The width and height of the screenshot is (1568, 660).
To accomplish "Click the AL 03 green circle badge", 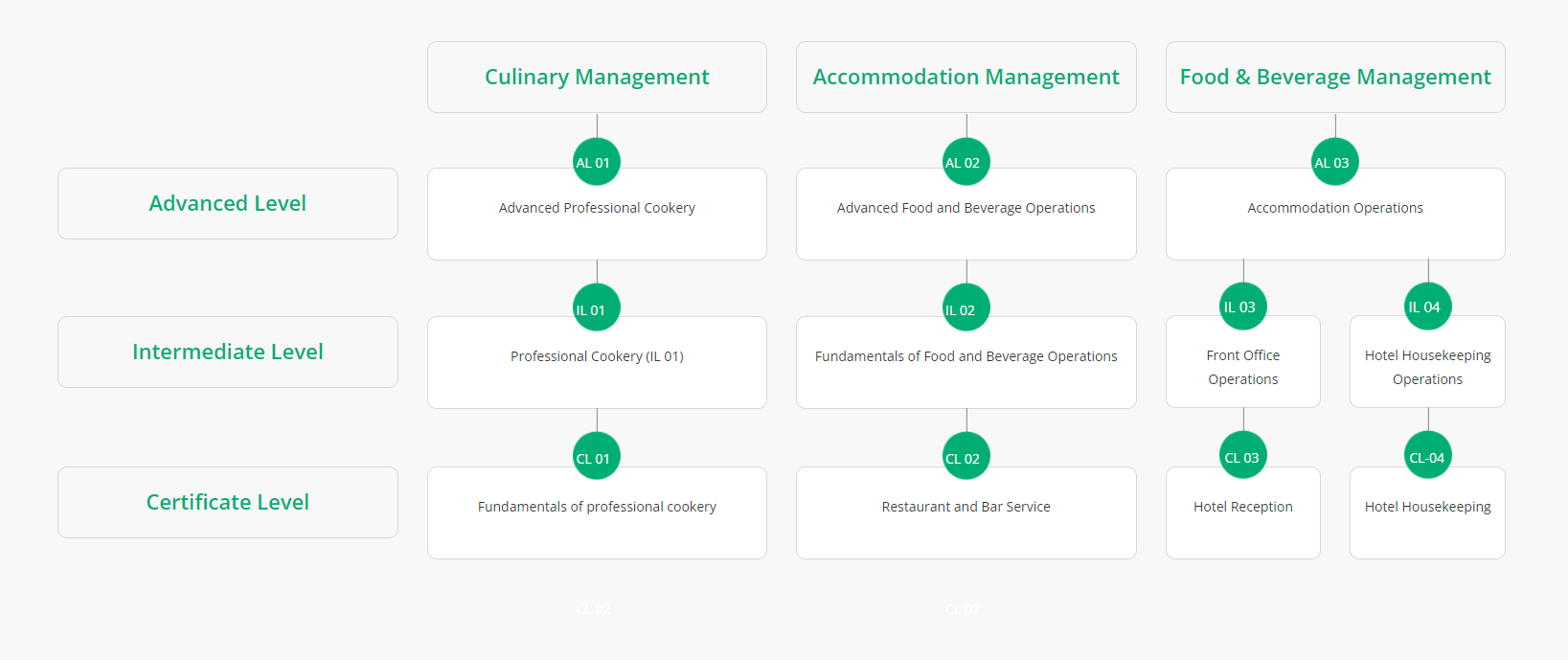I will [1335, 162].
